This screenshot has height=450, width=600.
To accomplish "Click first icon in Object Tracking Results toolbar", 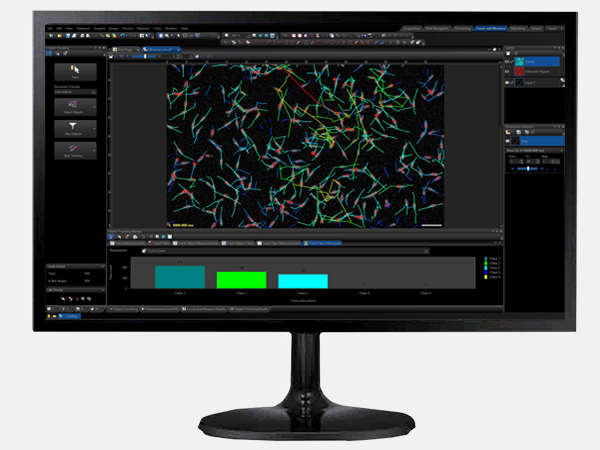I will tap(112, 236).
